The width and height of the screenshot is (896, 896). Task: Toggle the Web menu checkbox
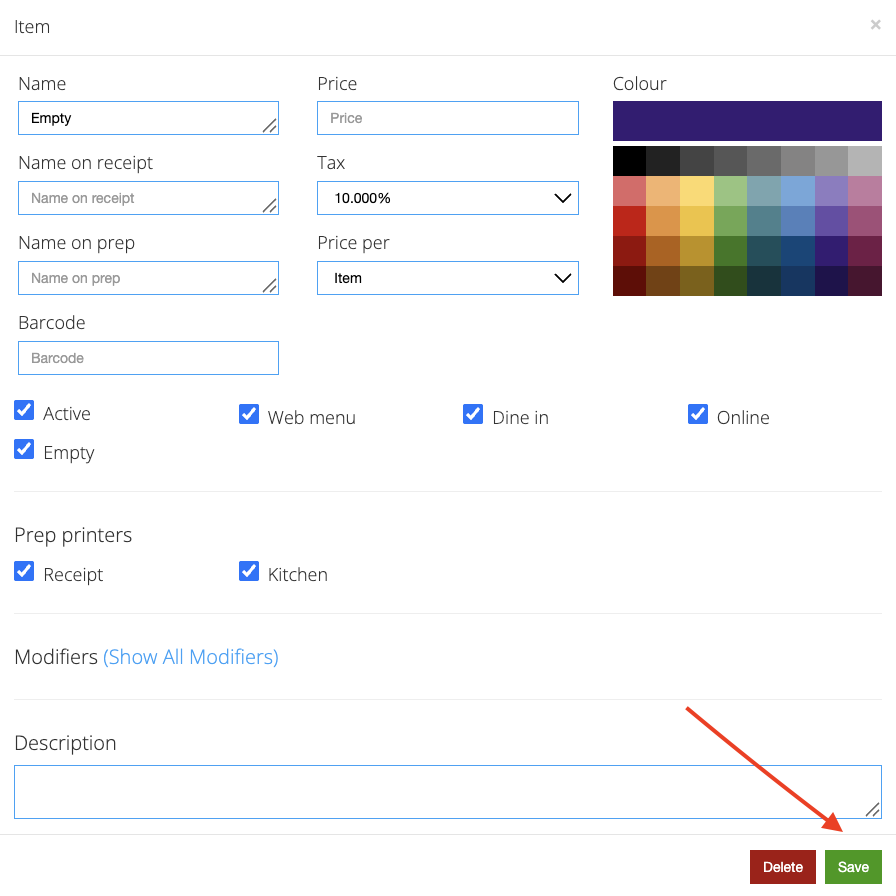249,414
